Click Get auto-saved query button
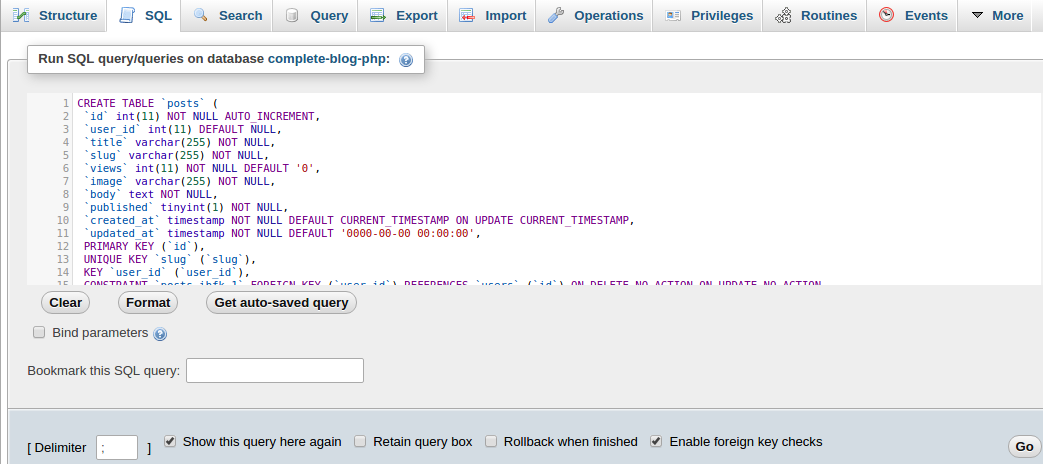The width and height of the screenshot is (1043, 464). 281,302
